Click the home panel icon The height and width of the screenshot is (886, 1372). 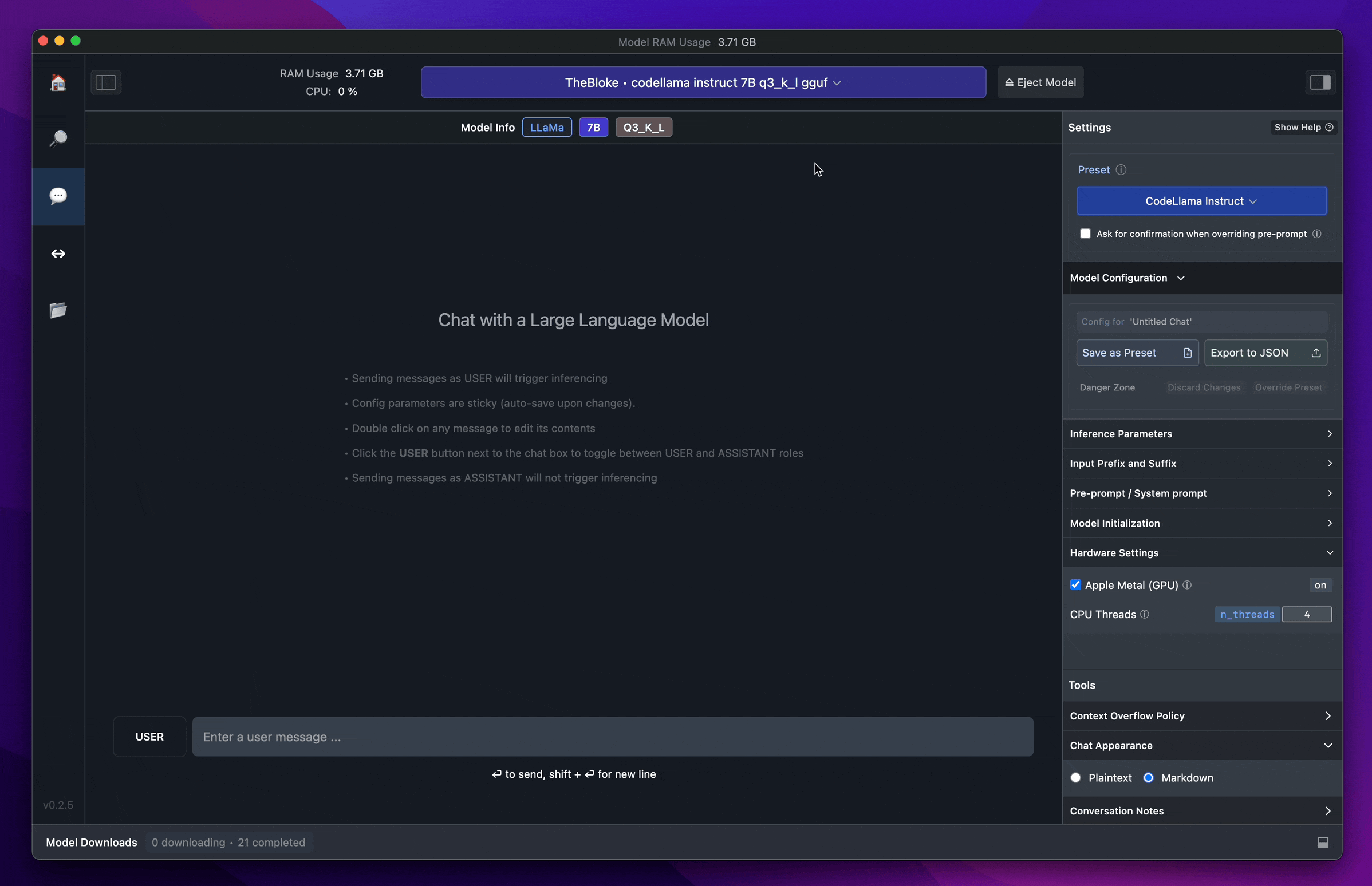(58, 82)
